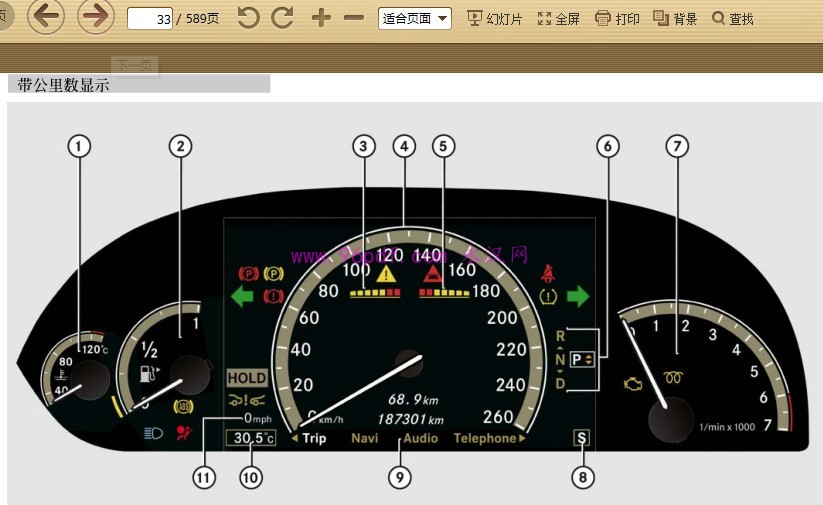Click the heading 带公里数显示
Image resolution: width=823 pixels, height=505 pixels.
pyautogui.click(x=63, y=85)
